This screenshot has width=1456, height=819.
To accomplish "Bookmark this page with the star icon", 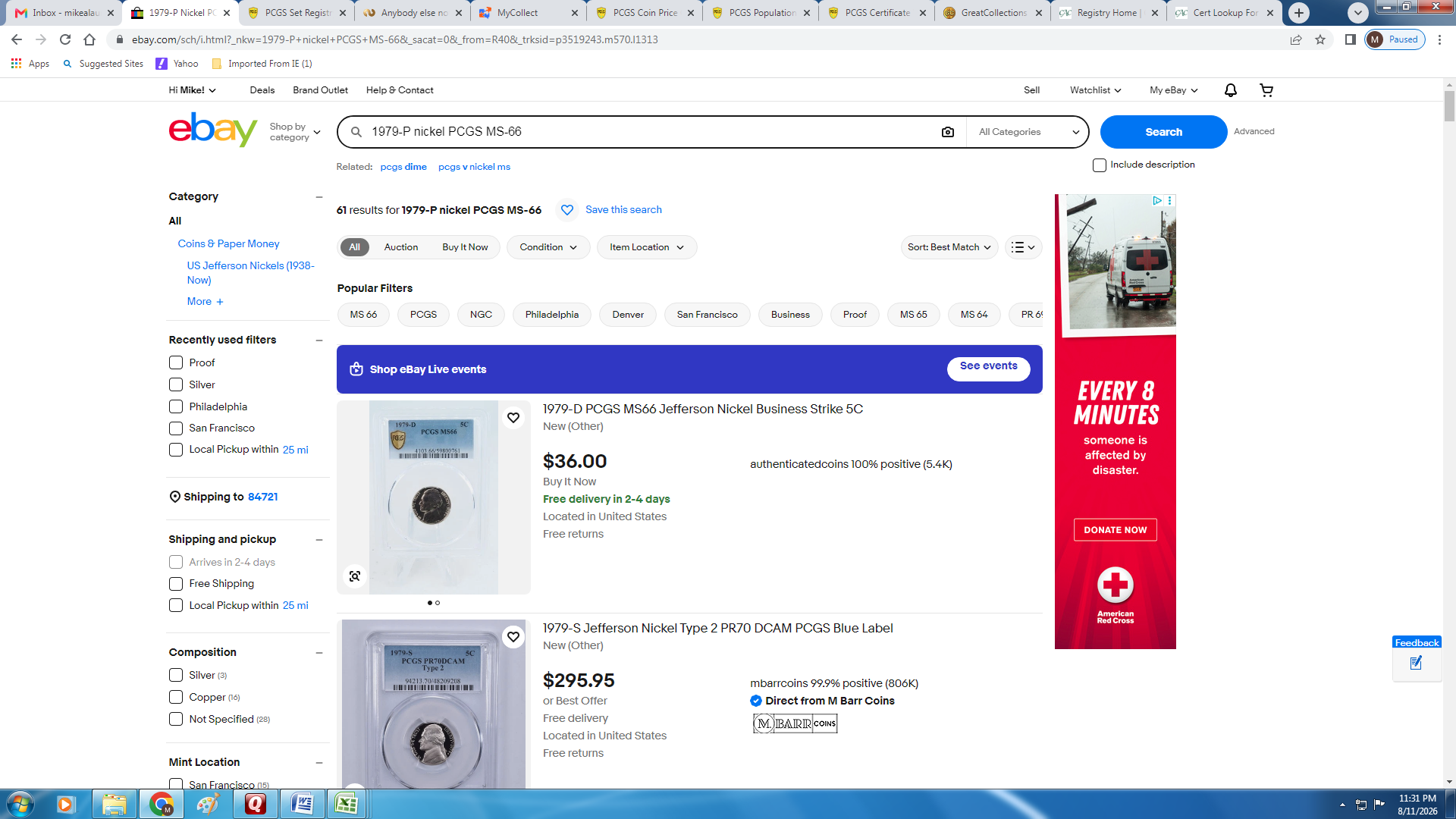I will (1320, 39).
